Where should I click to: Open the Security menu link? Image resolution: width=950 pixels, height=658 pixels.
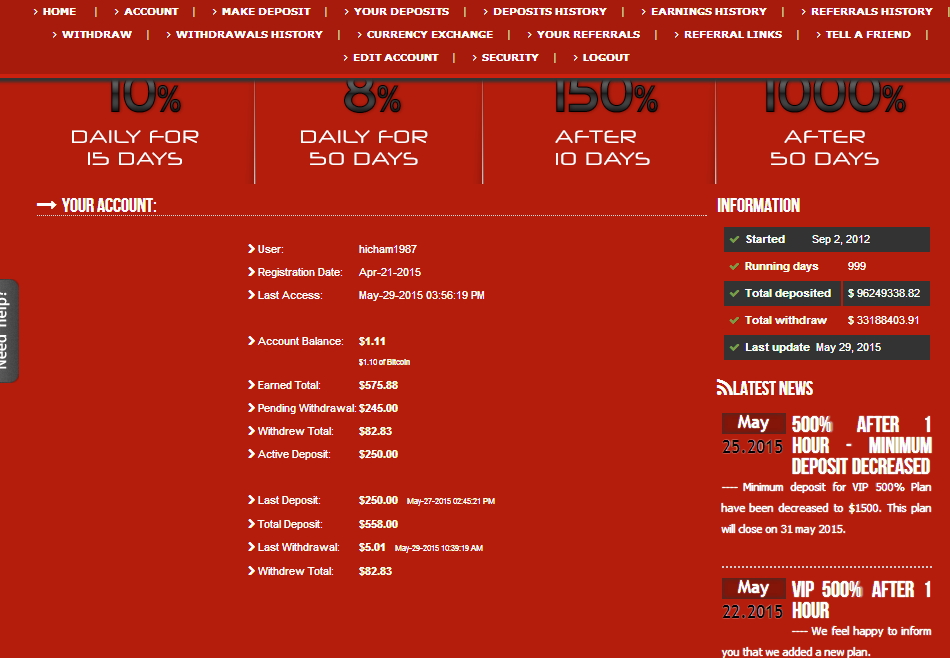pos(510,58)
